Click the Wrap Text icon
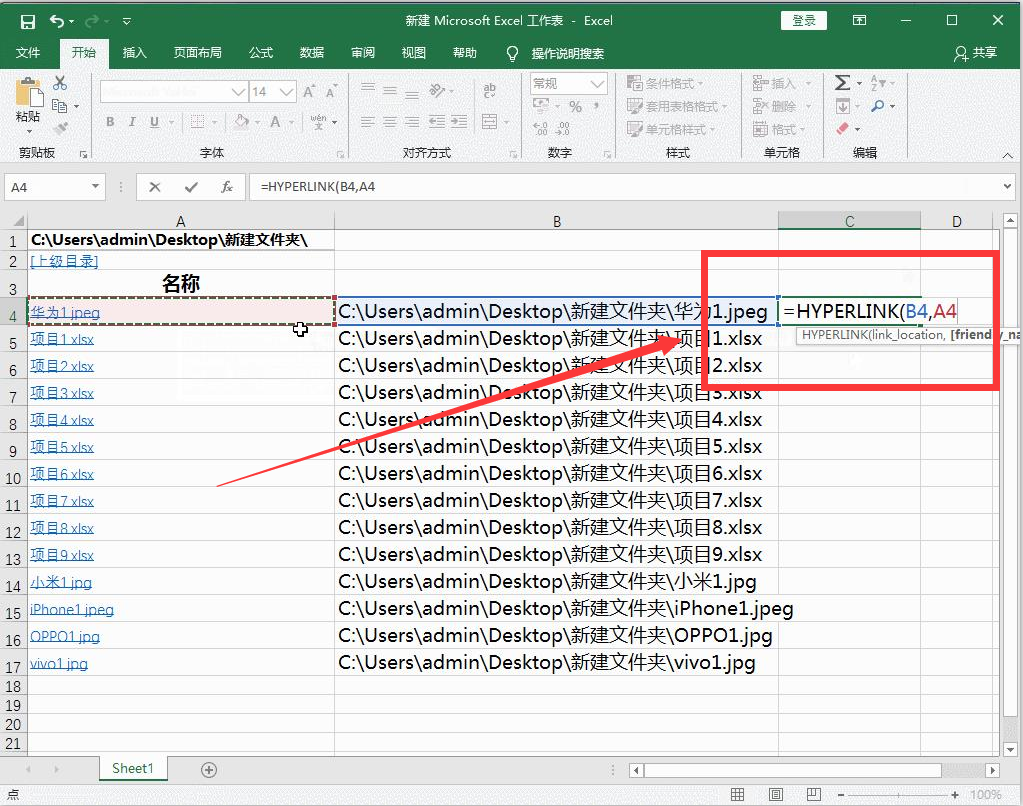Screen dimensions: 1023x806 click(489, 90)
